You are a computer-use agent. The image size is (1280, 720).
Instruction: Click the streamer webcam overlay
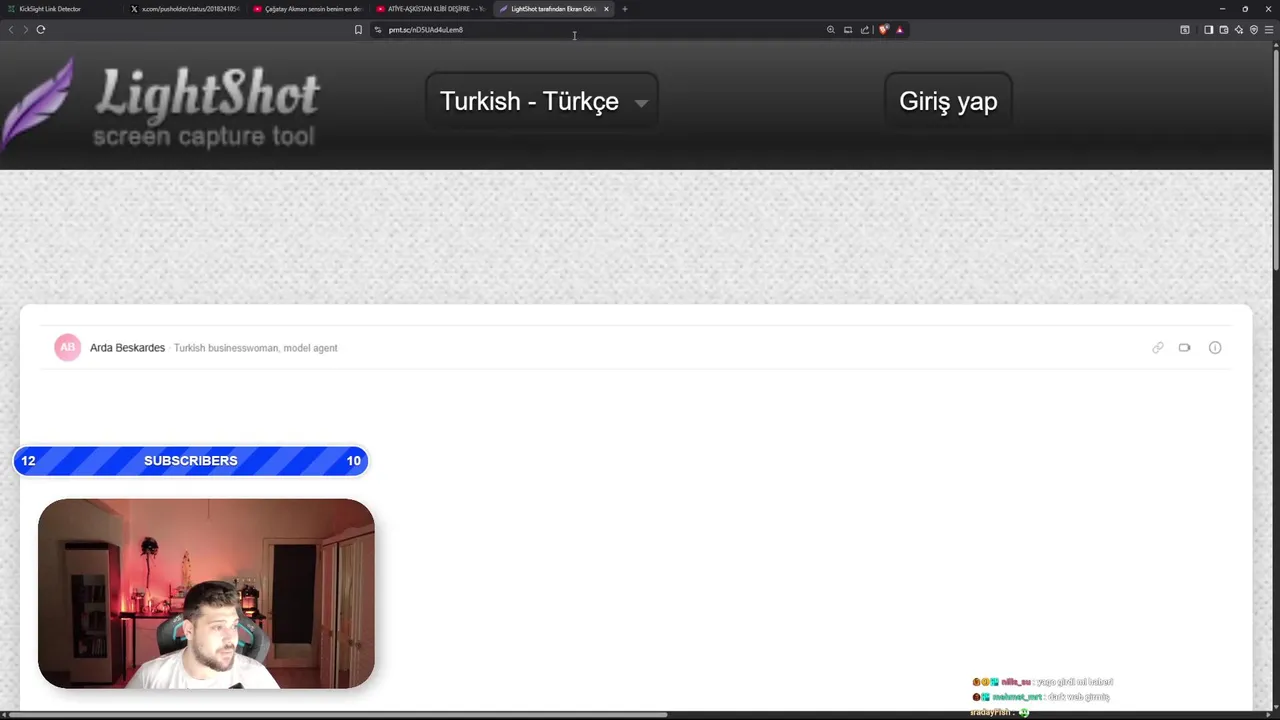coord(206,594)
